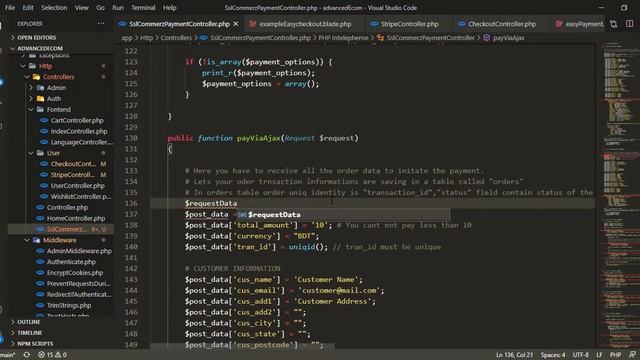640x360 pixels.
Task: Open Authenticate.php in explorer
Action: 71,262
